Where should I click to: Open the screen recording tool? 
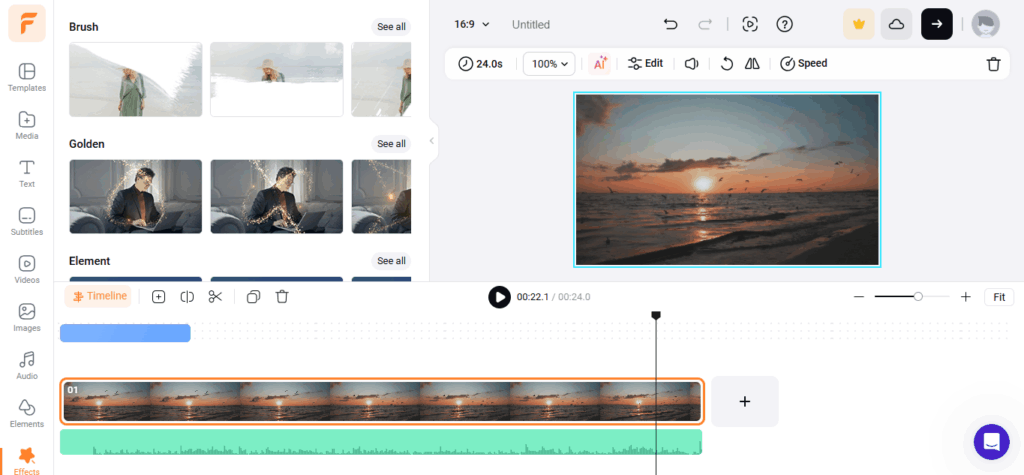(750, 24)
